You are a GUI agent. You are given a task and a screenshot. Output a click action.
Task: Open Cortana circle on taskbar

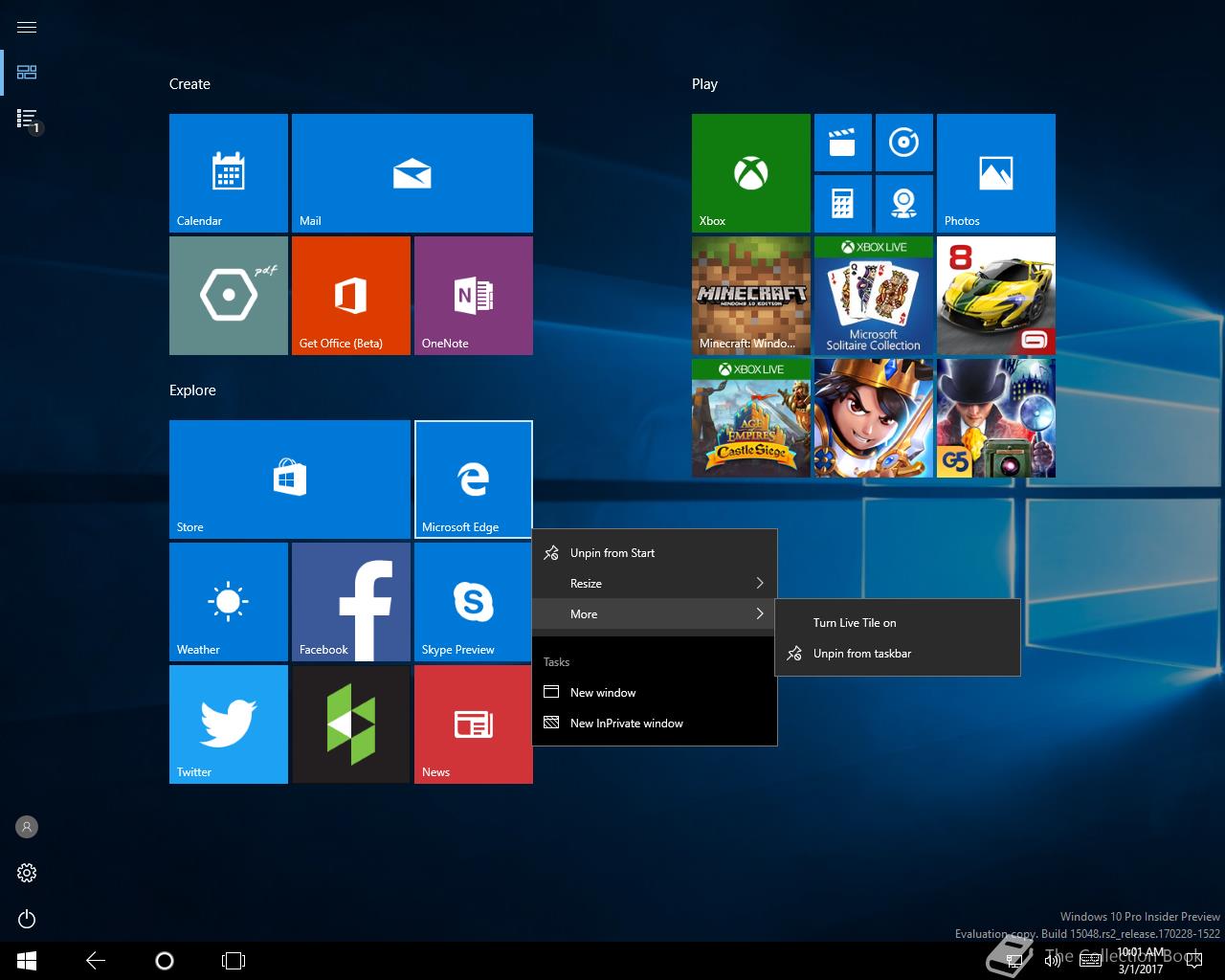[x=165, y=961]
